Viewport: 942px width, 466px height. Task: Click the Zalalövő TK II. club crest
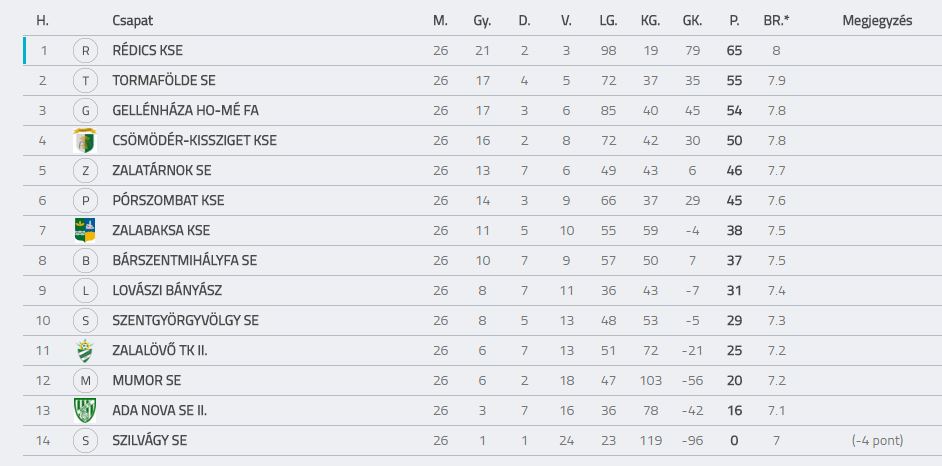(85, 351)
